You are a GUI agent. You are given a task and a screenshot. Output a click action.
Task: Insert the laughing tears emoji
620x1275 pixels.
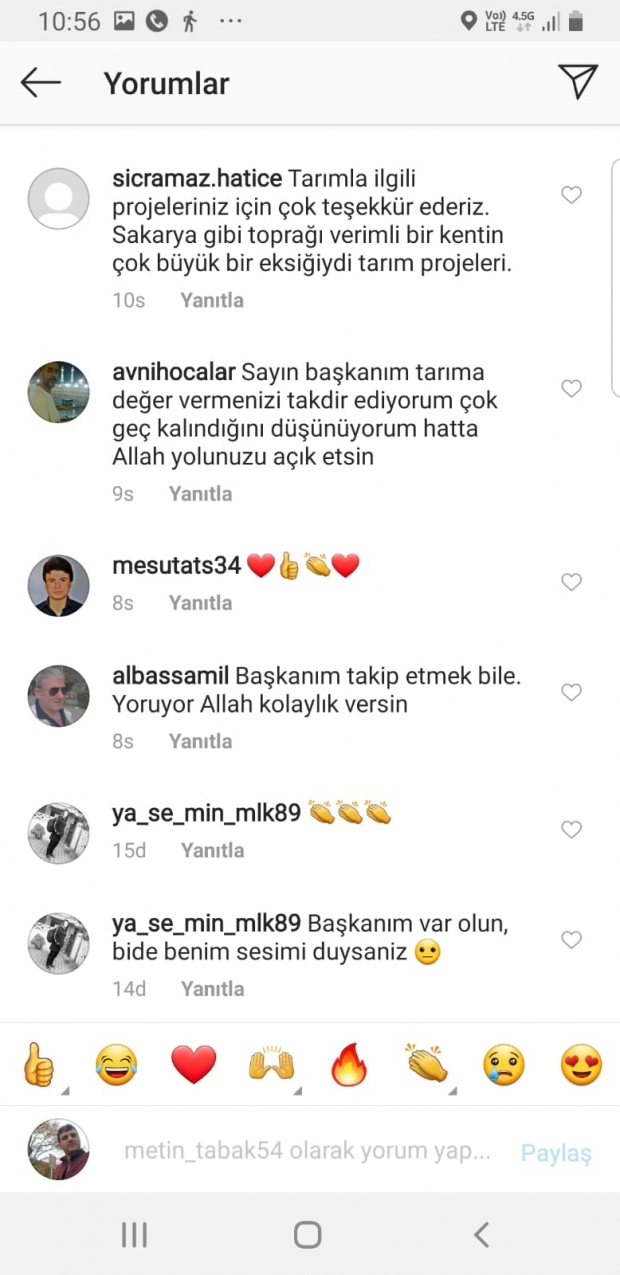click(x=116, y=1065)
